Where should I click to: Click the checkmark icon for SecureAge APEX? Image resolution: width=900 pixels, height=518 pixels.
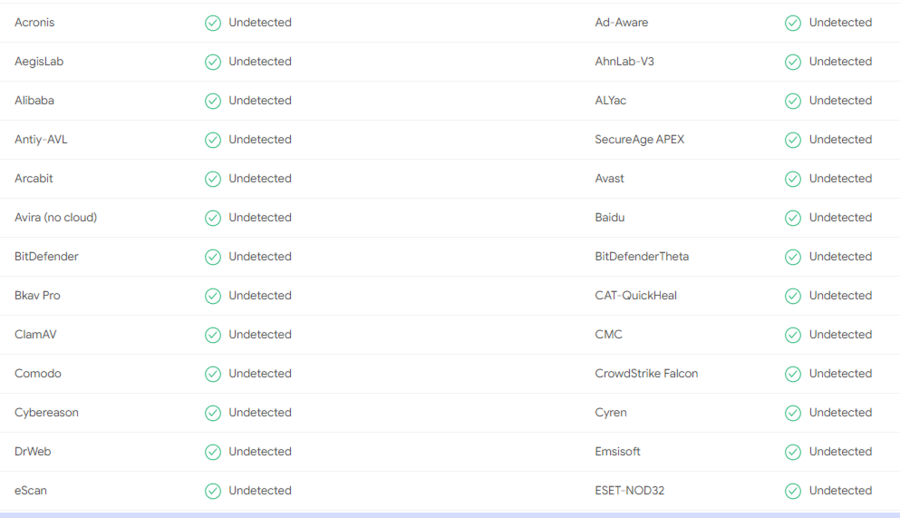793,140
